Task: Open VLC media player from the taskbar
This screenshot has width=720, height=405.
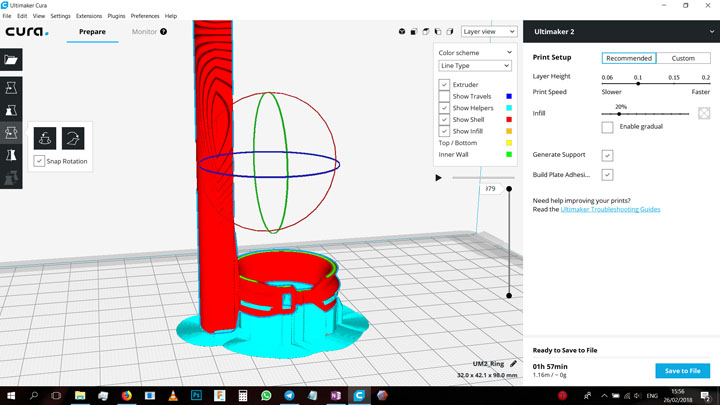Action: pos(173,395)
